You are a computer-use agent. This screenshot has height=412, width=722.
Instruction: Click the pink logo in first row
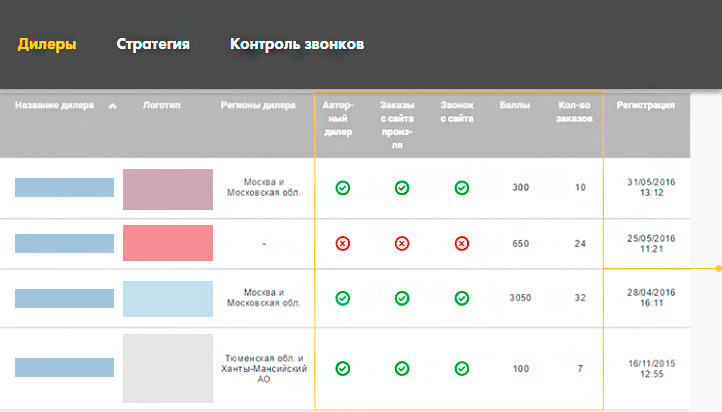[167, 189]
